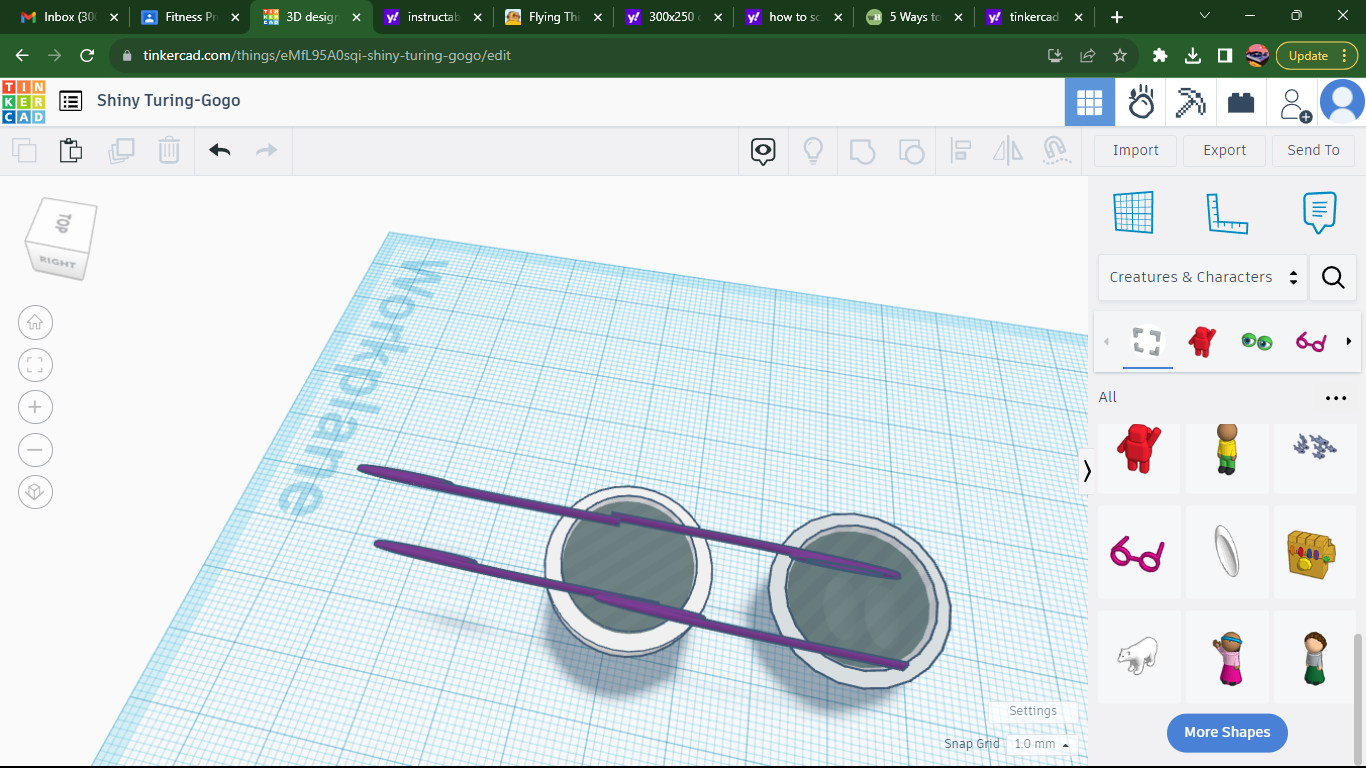Select the pink glasses shape thumbnail

pos(1139,552)
